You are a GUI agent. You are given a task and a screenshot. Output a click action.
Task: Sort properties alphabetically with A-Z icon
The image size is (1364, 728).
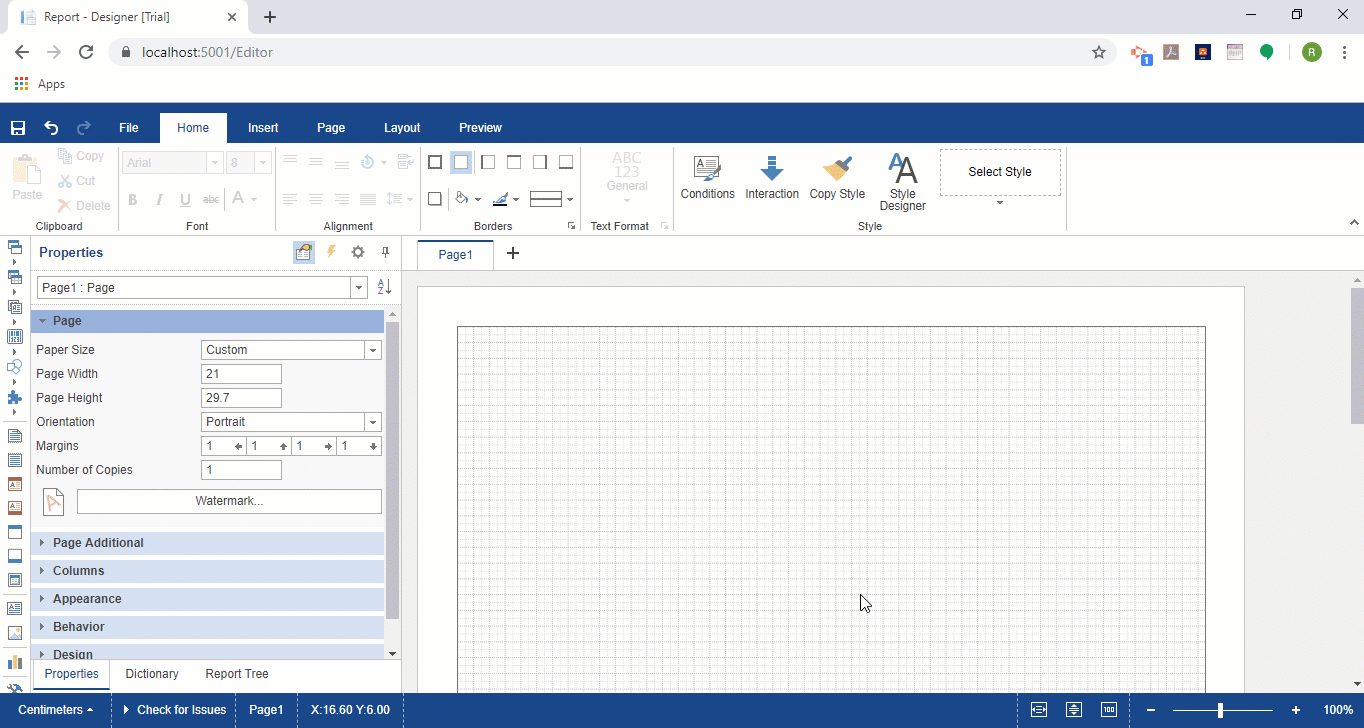tap(384, 288)
